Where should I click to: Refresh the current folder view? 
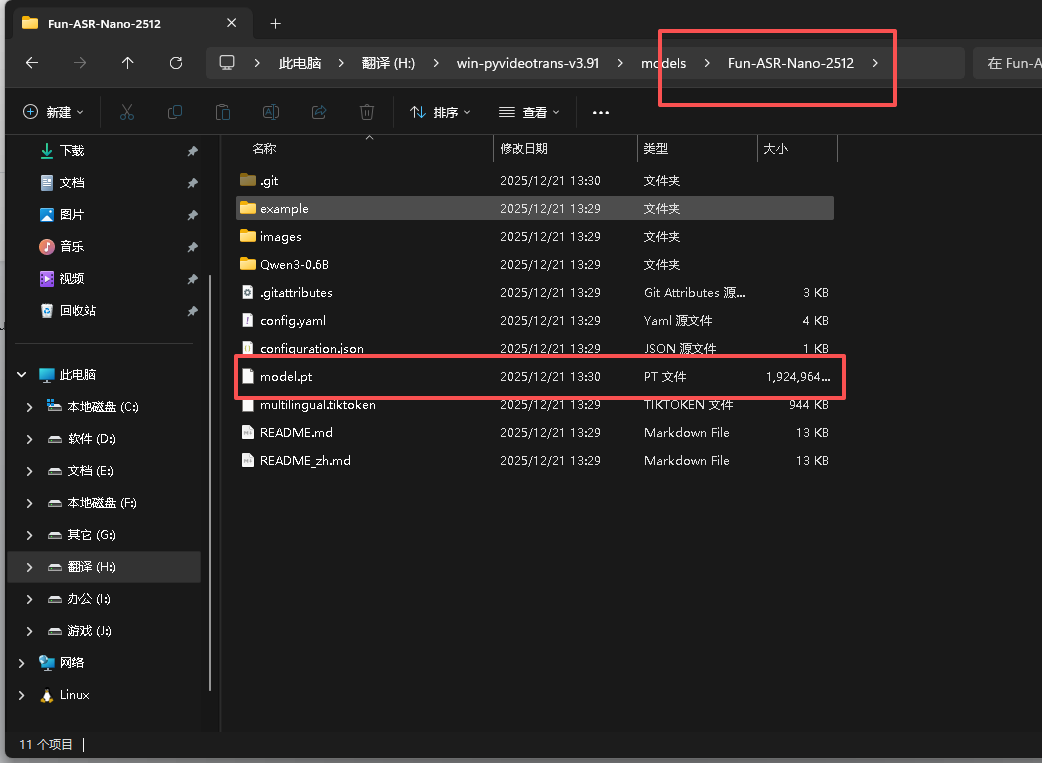tap(176, 63)
